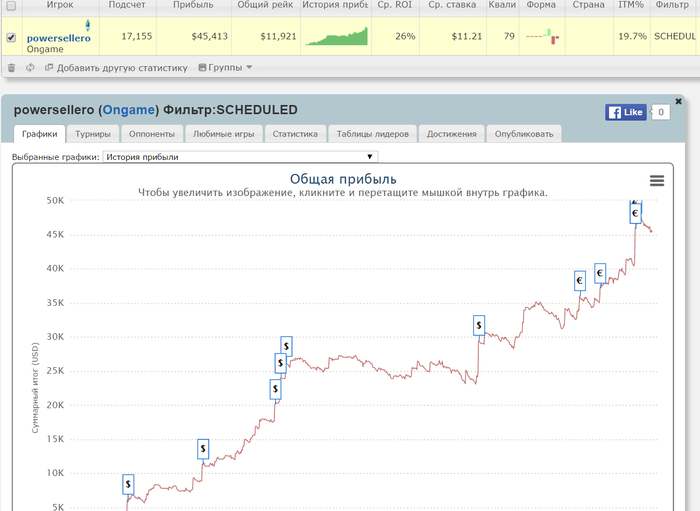Click the euro marker near 48K peak

click(635, 213)
